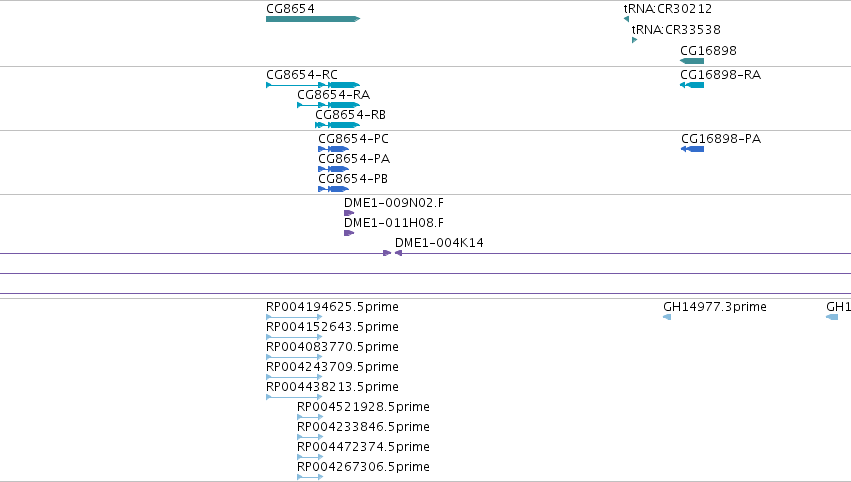Select the tRNA:CR30212 label

(668, 9)
